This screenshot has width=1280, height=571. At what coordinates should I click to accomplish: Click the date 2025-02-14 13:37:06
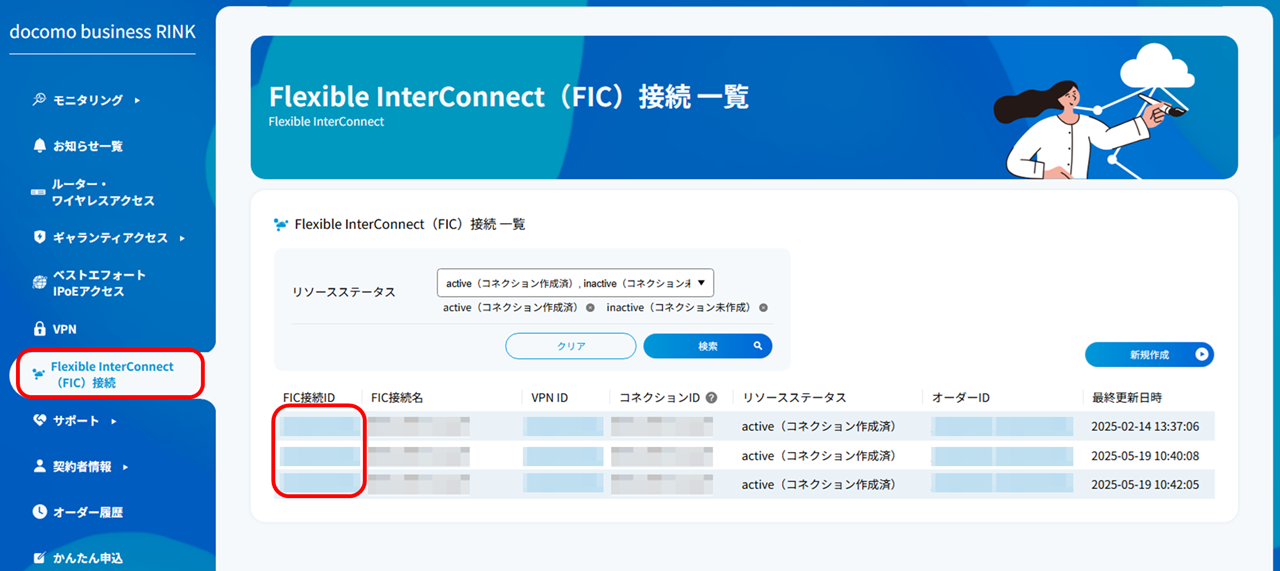pyautogui.click(x=1145, y=427)
